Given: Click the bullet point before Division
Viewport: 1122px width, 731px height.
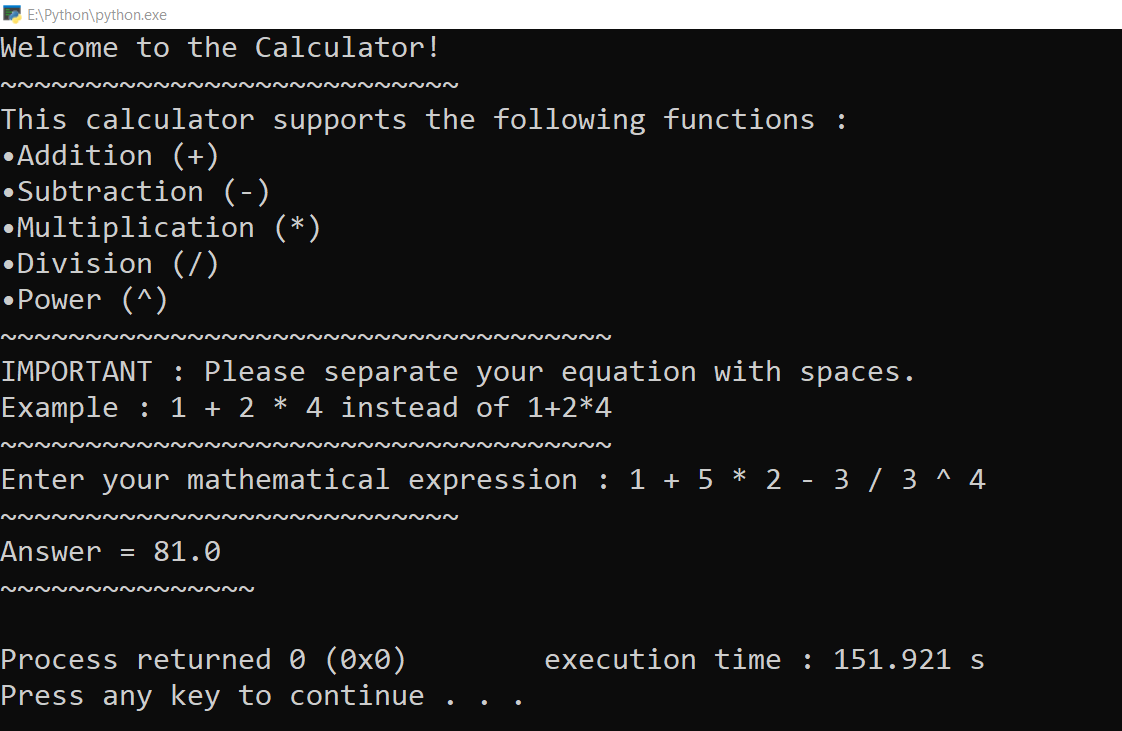Looking at the screenshot, I should (x=8, y=263).
